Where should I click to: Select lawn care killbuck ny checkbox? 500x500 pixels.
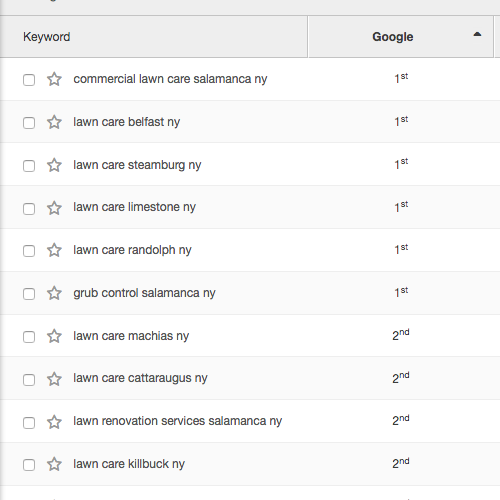(x=29, y=465)
